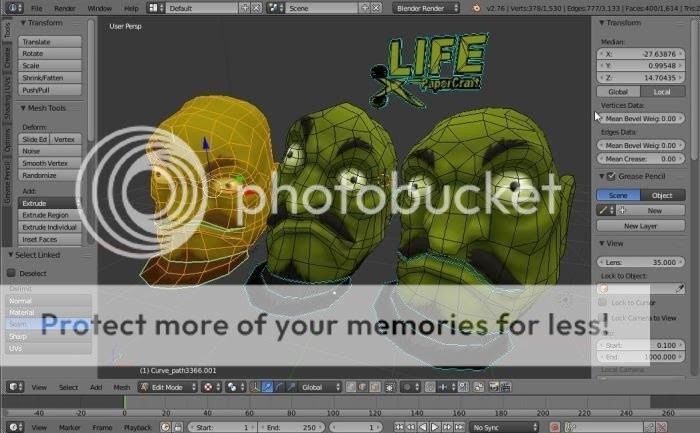Select the translate manipulator arrow icon
The height and width of the screenshot is (433, 700).
tap(267, 387)
